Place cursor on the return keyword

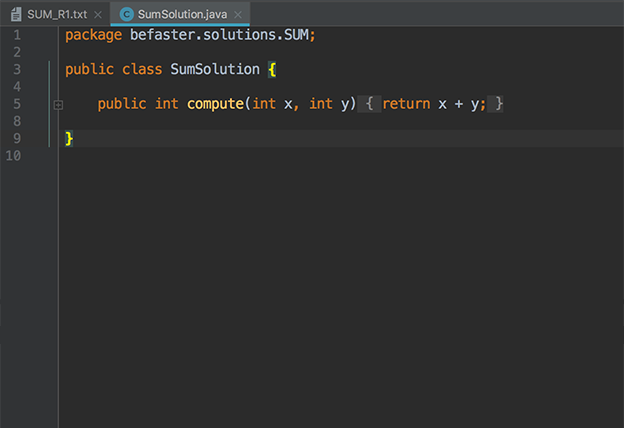tap(405, 104)
